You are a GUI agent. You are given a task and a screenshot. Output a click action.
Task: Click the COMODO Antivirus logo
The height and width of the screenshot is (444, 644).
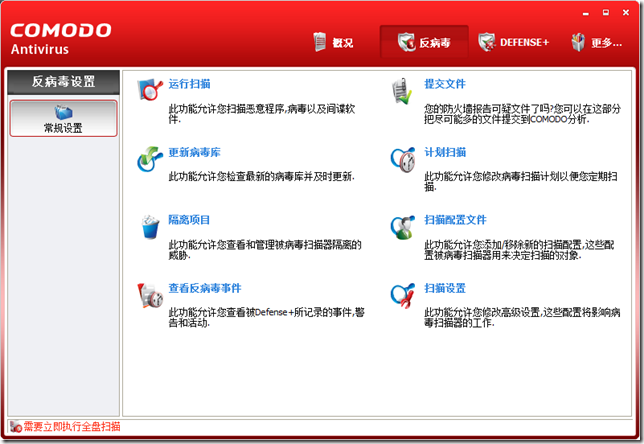(60, 39)
